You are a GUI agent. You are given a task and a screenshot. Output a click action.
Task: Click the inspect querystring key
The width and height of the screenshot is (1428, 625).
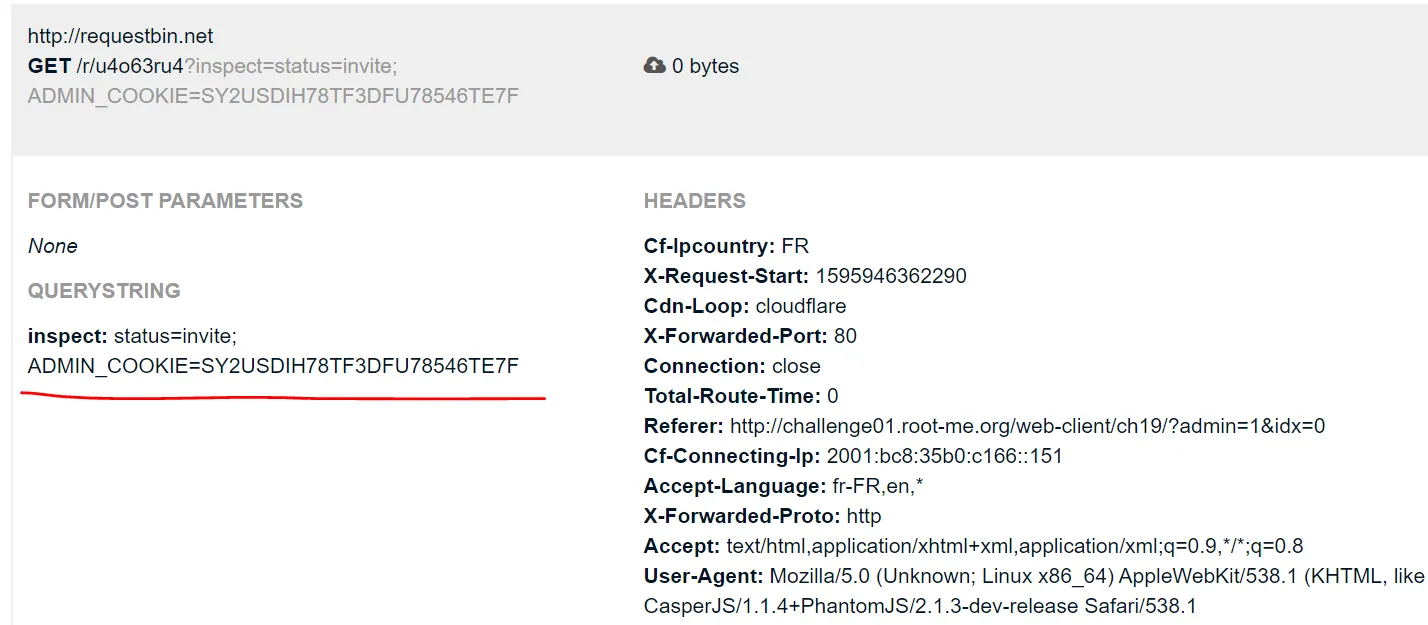point(67,336)
